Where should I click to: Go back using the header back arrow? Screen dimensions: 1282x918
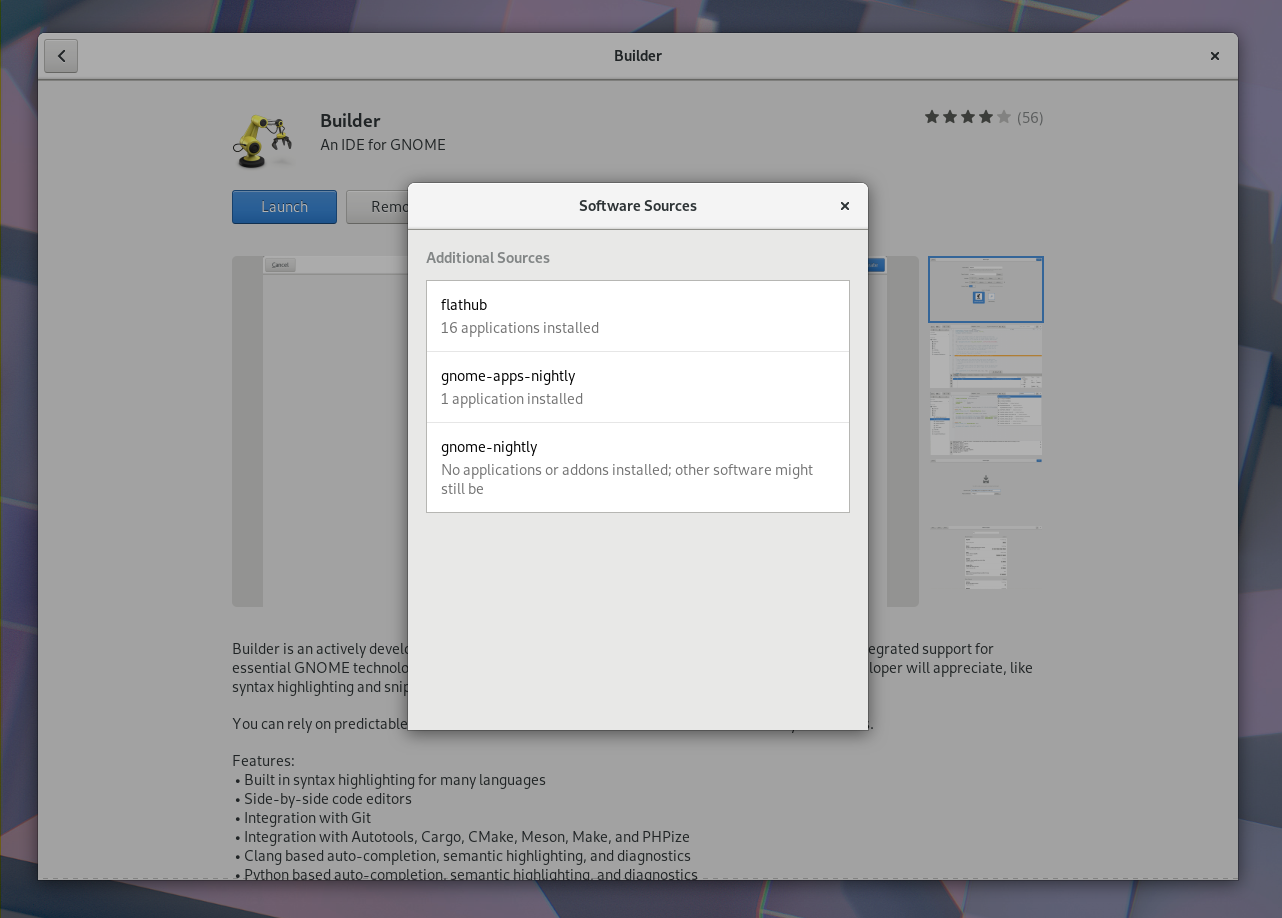pyautogui.click(x=61, y=56)
